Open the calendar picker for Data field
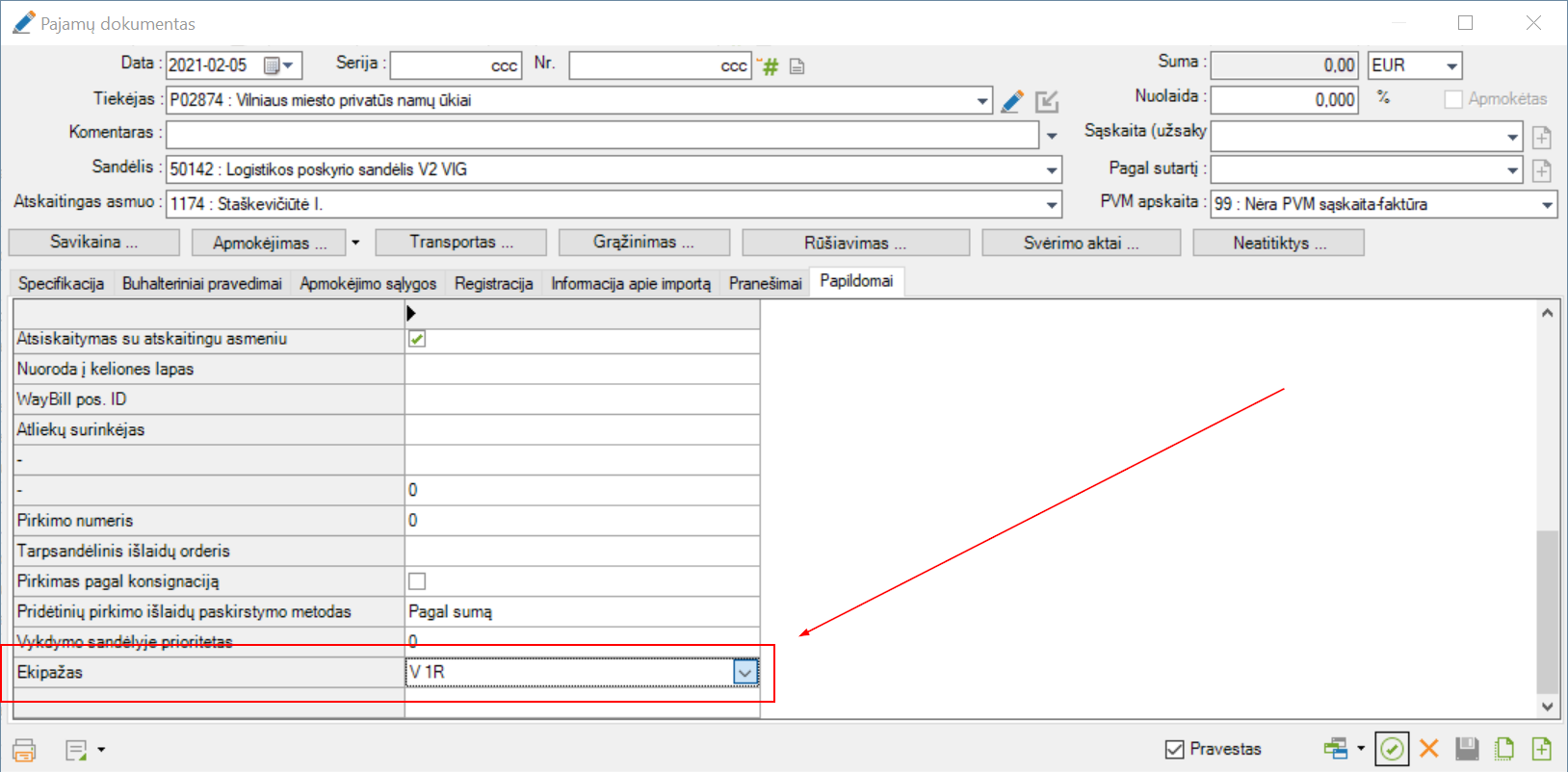 pos(278,65)
